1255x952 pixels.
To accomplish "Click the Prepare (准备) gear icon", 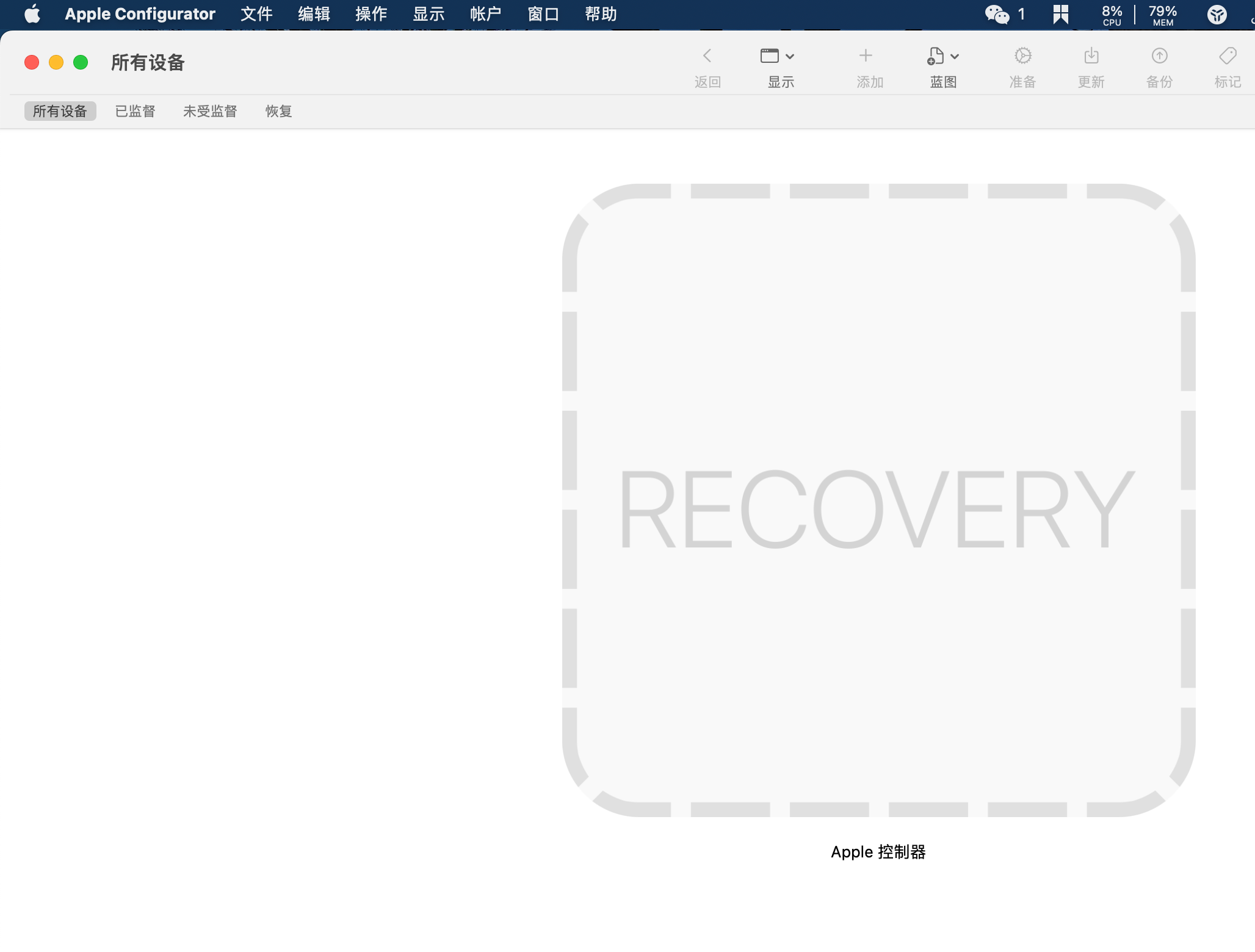I will click(x=1022, y=56).
